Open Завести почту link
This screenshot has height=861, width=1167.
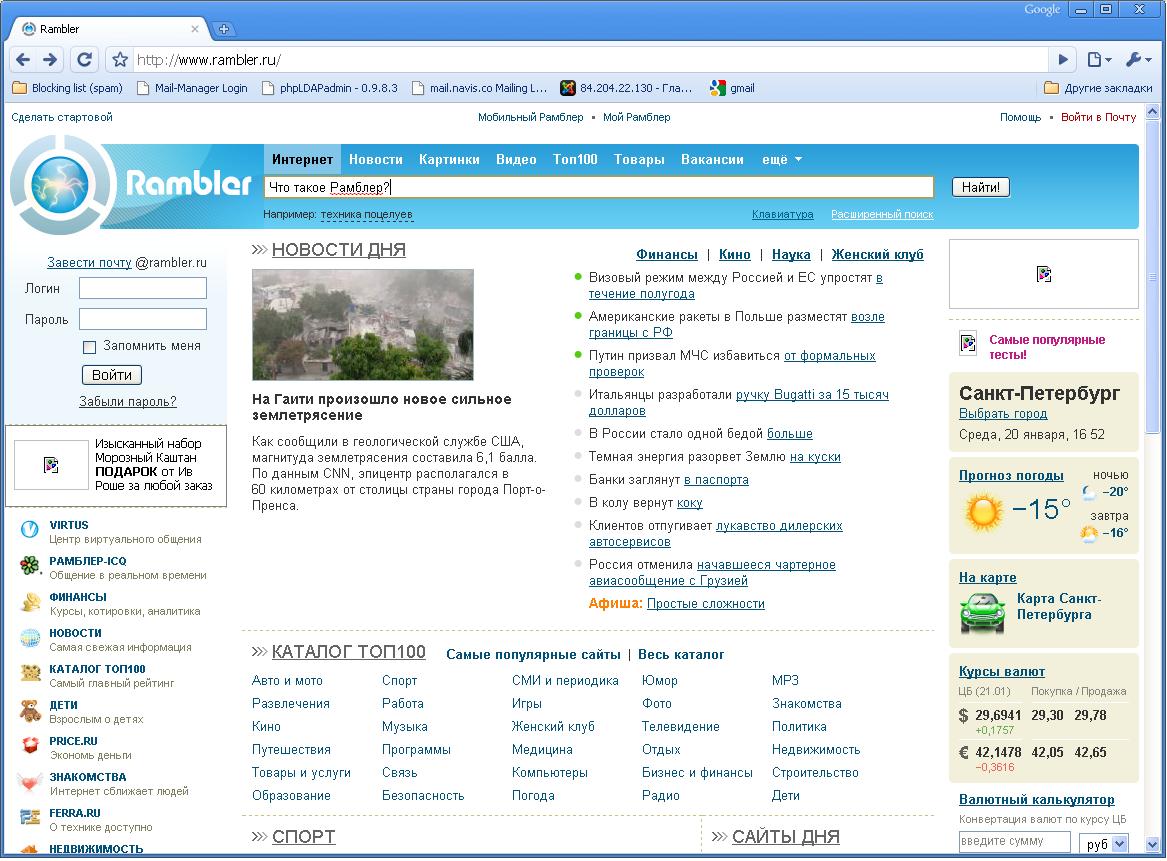point(89,262)
